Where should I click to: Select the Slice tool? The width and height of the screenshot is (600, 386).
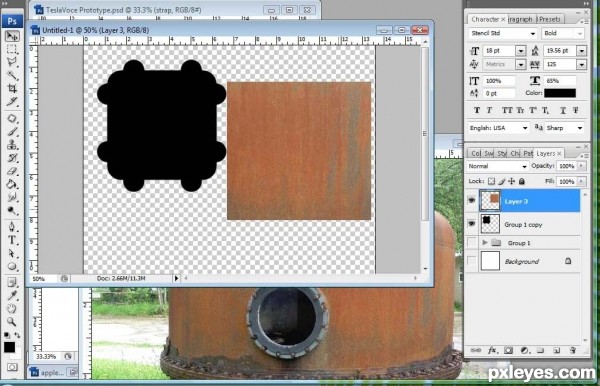point(12,101)
